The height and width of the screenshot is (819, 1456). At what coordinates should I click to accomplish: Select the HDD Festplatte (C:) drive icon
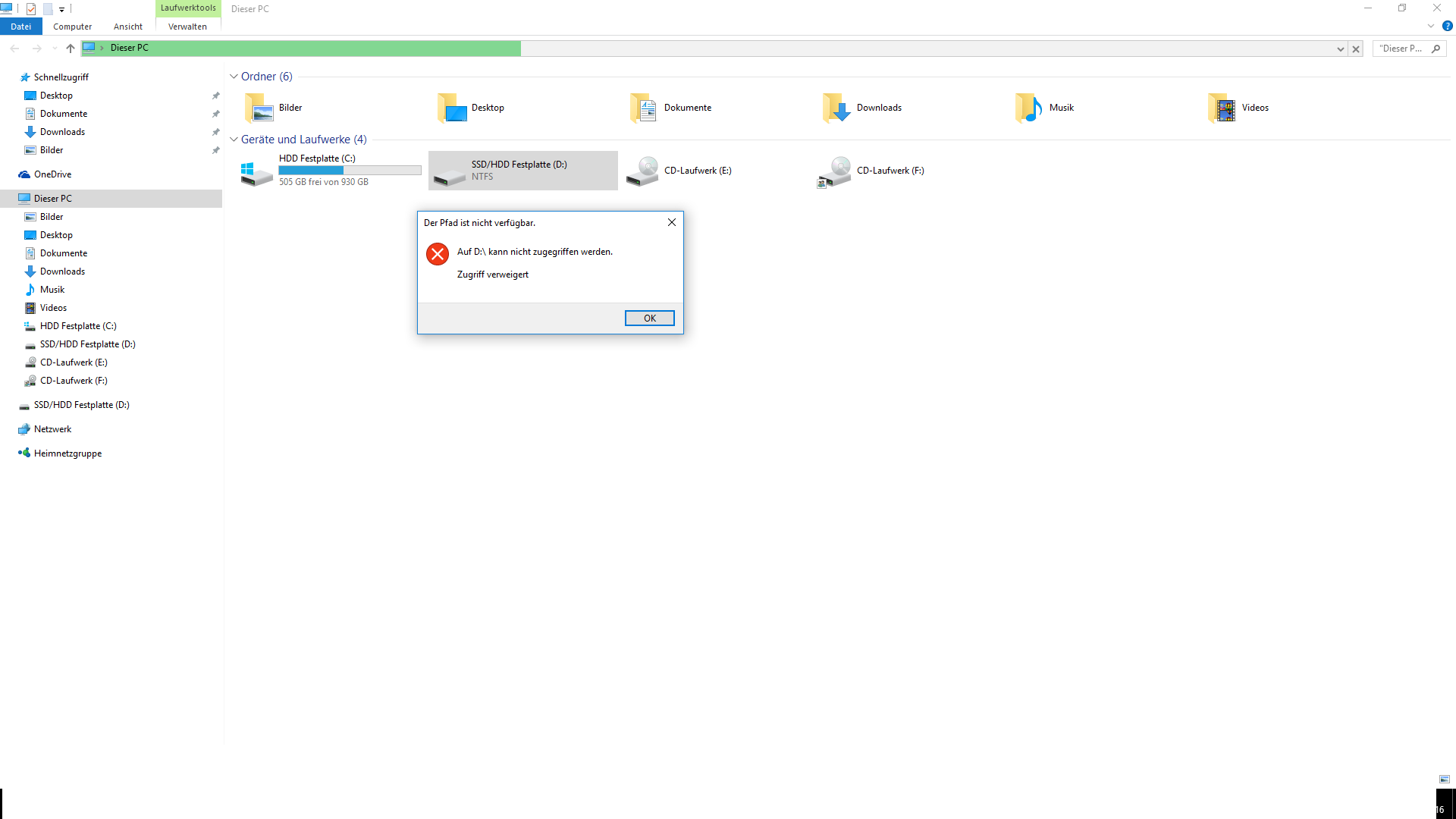pos(257,171)
